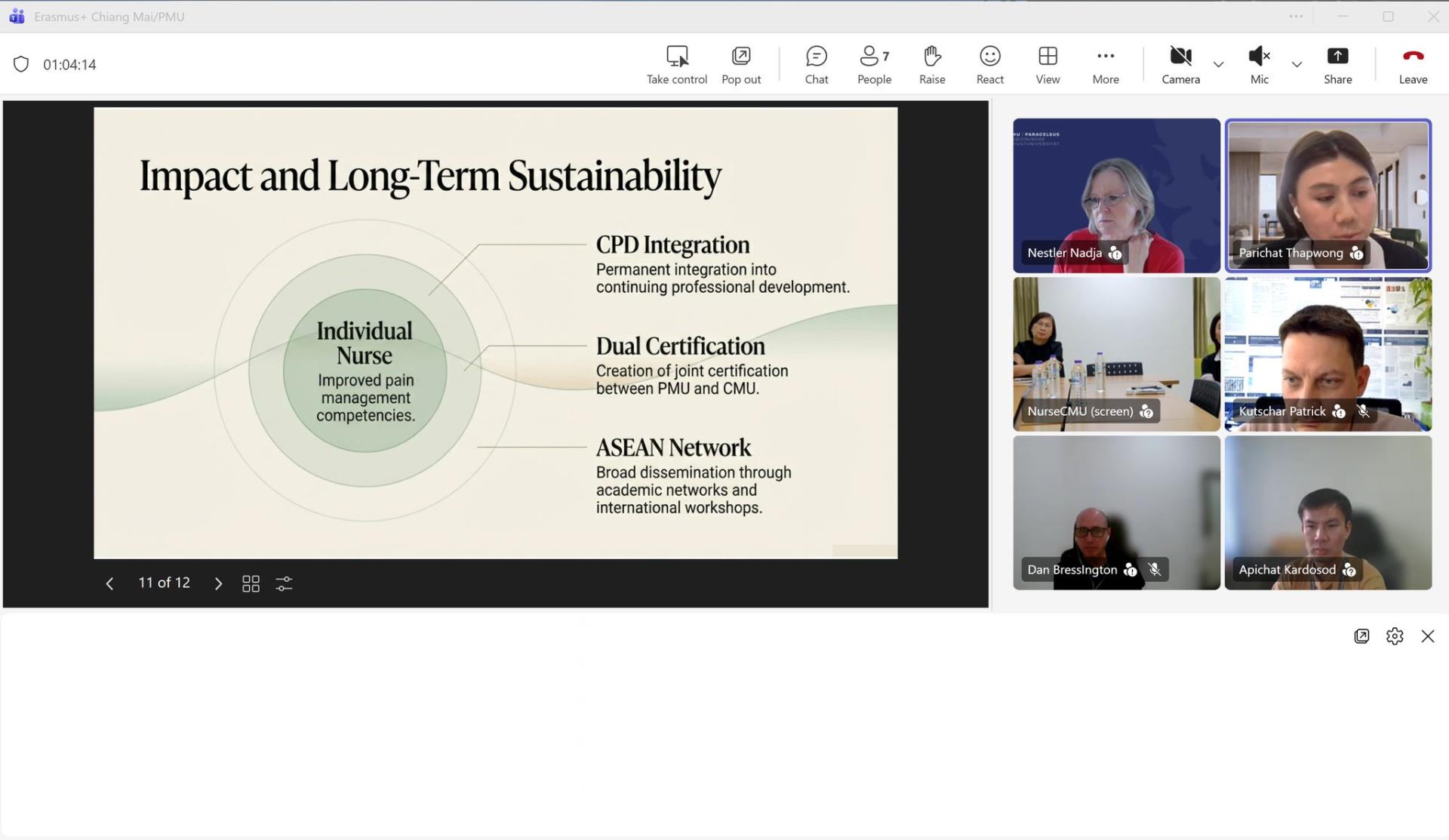Viewport: 1449px width, 840px height.
Task: Raise your hand
Action: (932, 57)
